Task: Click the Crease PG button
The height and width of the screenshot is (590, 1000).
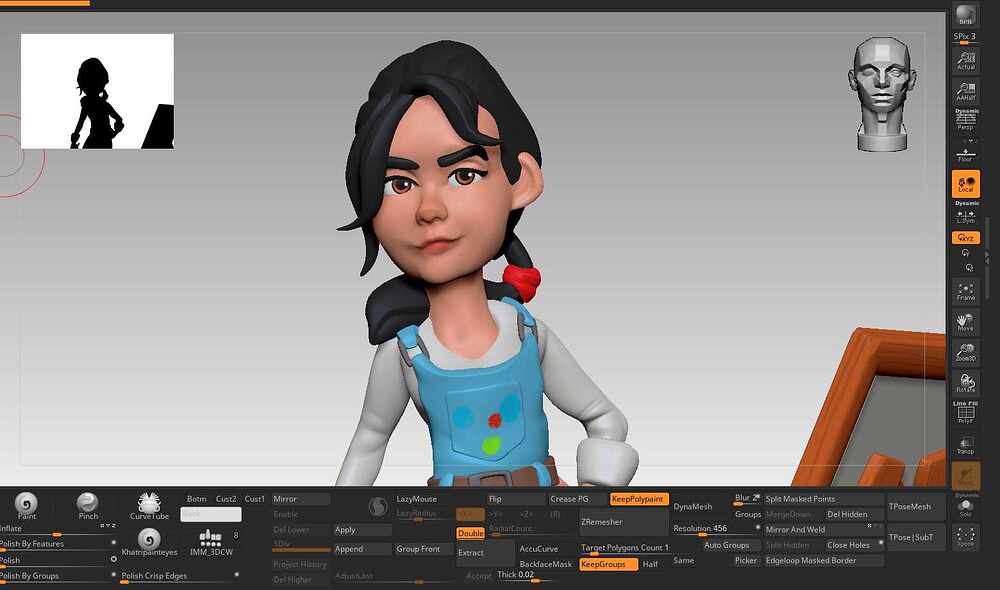Action: pos(577,499)
